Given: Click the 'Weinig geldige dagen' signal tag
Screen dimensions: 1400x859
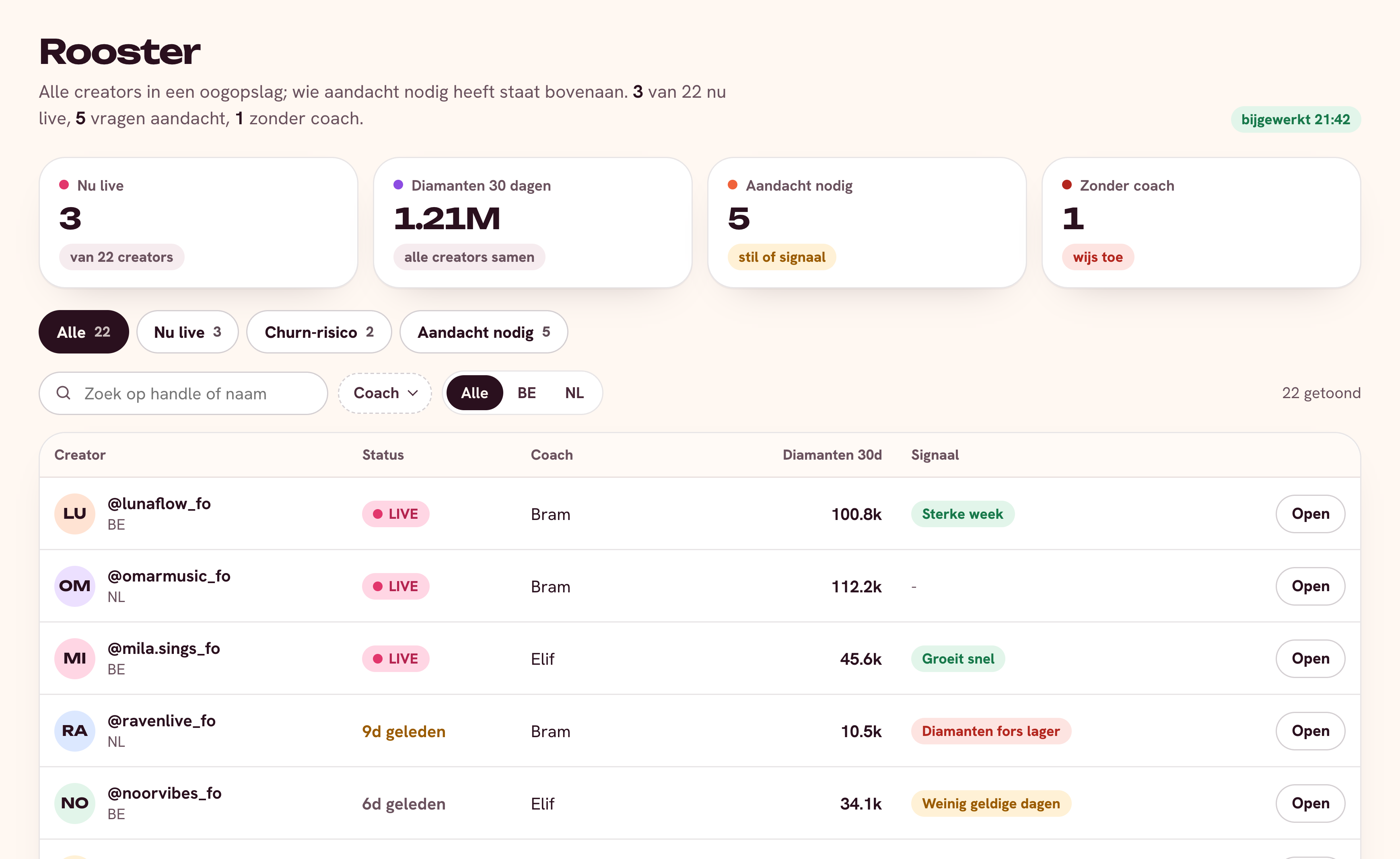Looking at the screenshot, I should [991, 804].
